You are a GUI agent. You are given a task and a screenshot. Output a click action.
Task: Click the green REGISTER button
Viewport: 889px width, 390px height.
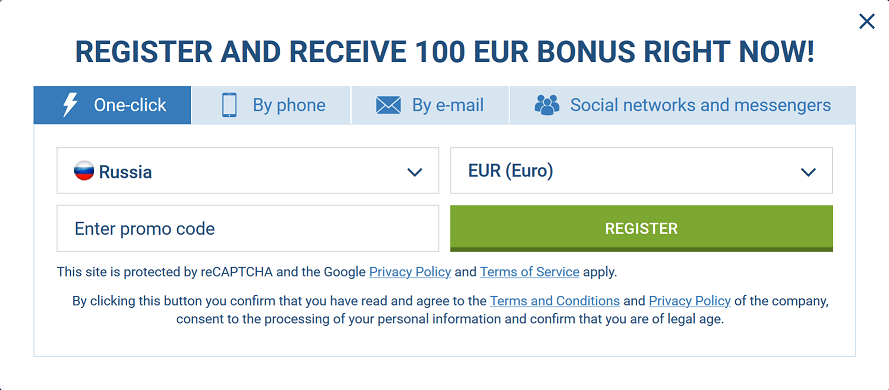tap(641, 228)
